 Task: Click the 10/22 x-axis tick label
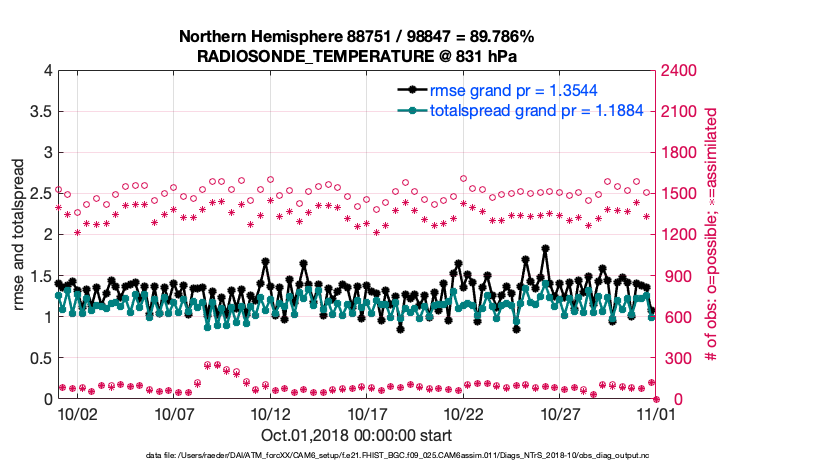point(464,413)
